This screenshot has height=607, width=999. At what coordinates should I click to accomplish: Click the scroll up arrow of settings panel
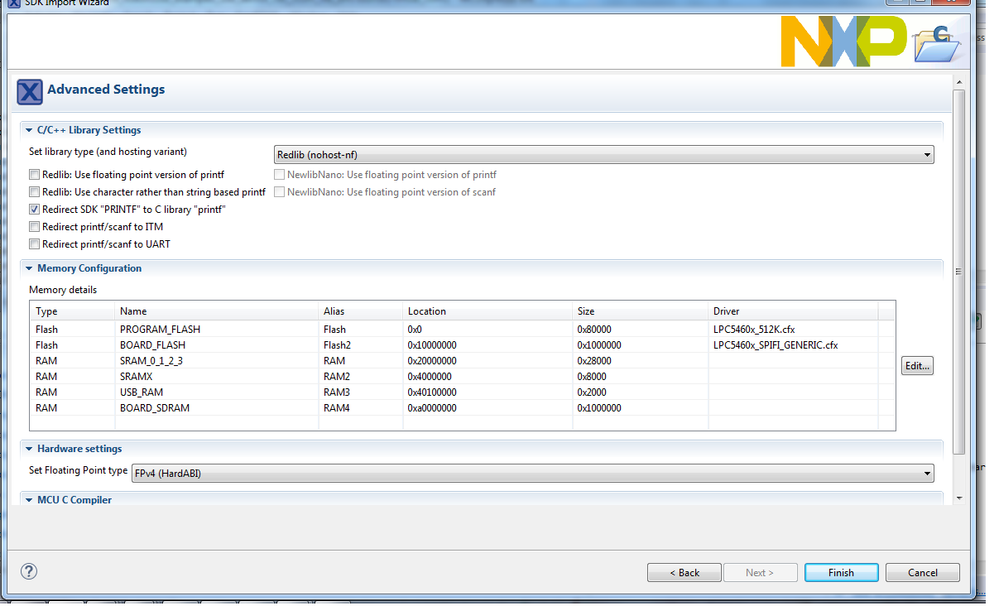pyautogui.click(x=959, y=82)
